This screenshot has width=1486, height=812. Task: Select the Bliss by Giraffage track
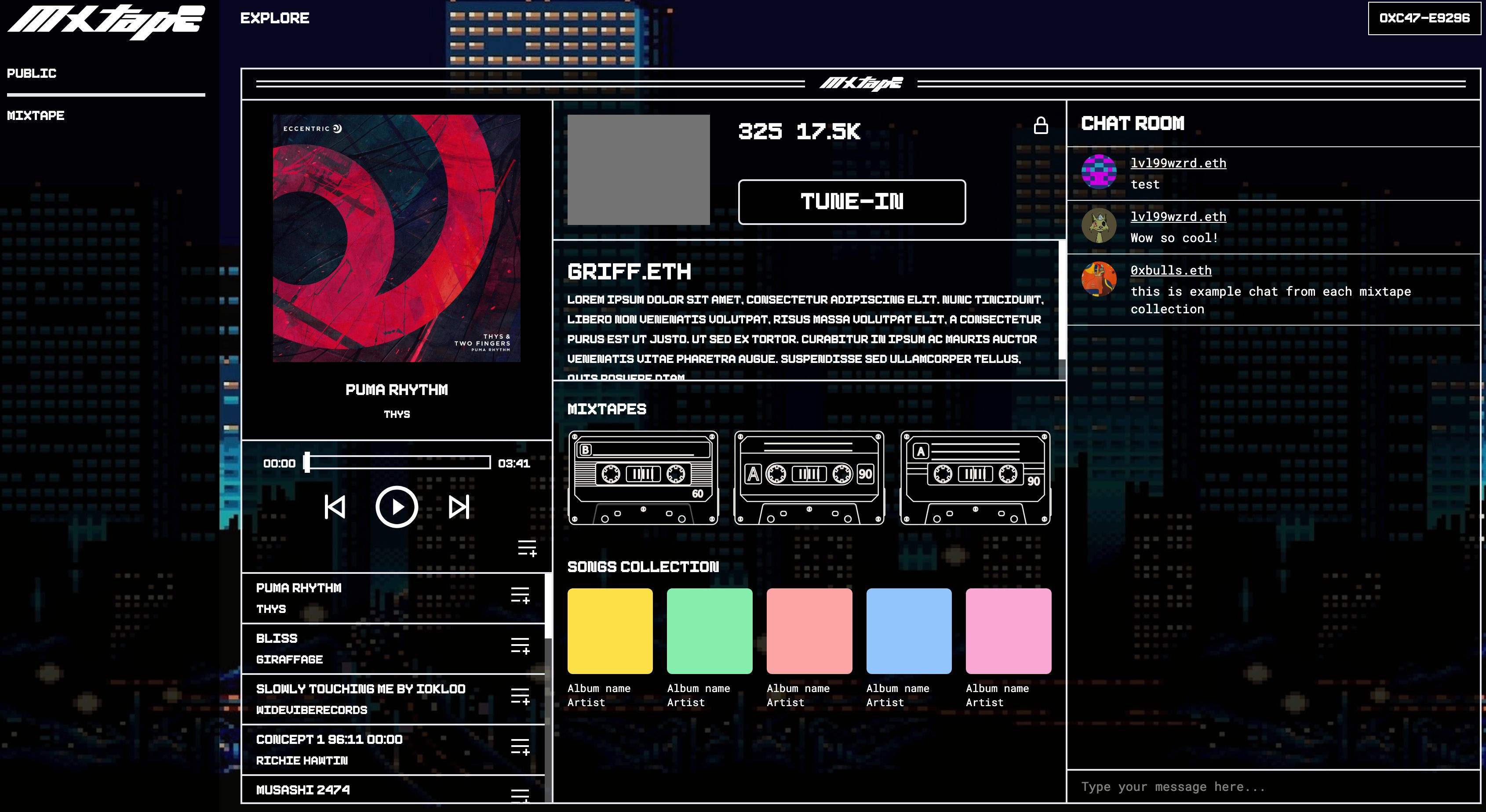[x=393, y=649]
